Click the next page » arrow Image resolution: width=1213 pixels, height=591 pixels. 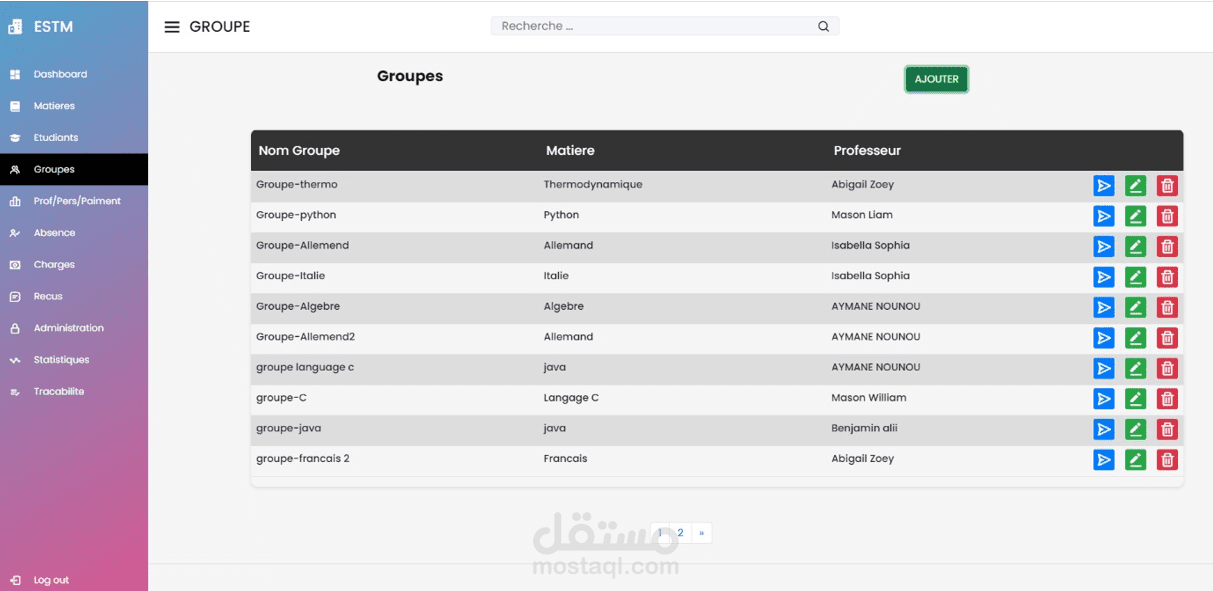701,533
